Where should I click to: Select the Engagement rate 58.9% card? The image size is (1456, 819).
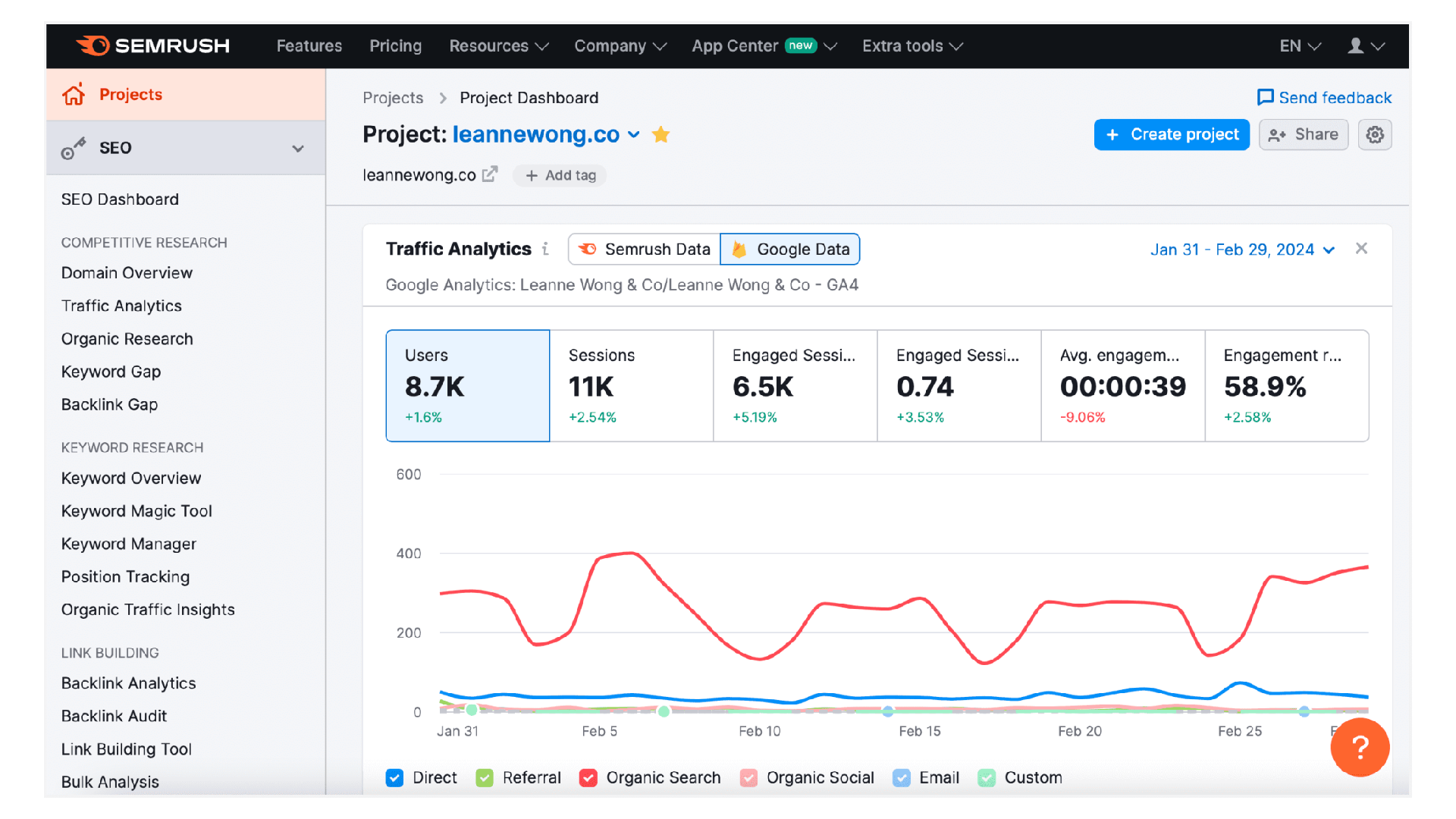(1287, 385)
